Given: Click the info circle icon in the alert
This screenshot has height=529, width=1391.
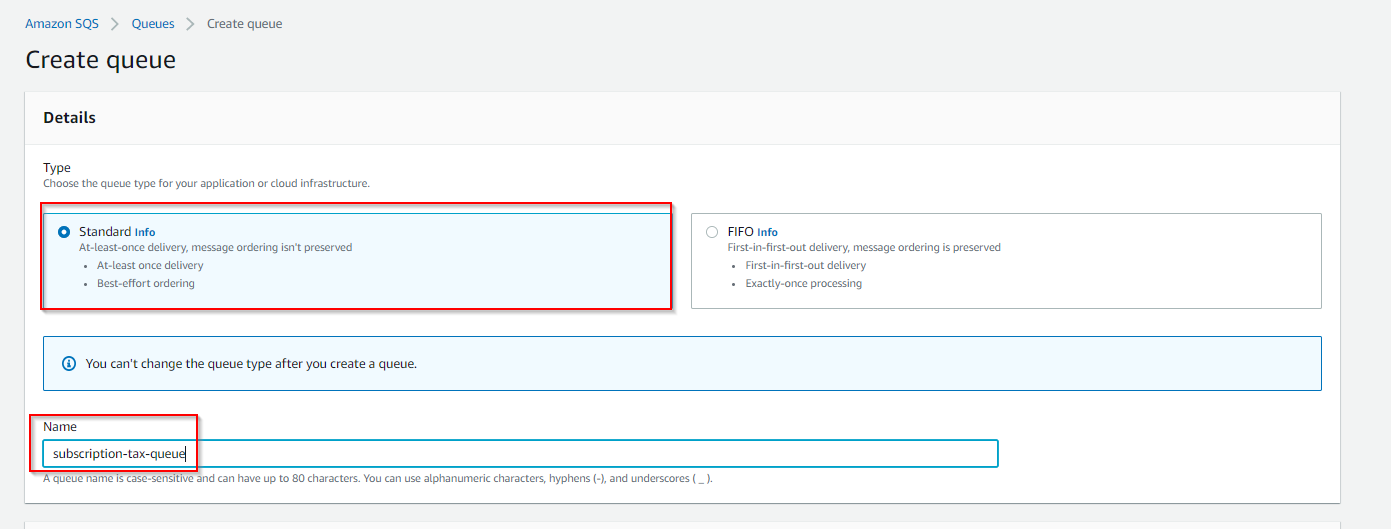Looking at the screenshot, I should click(69, 363).
